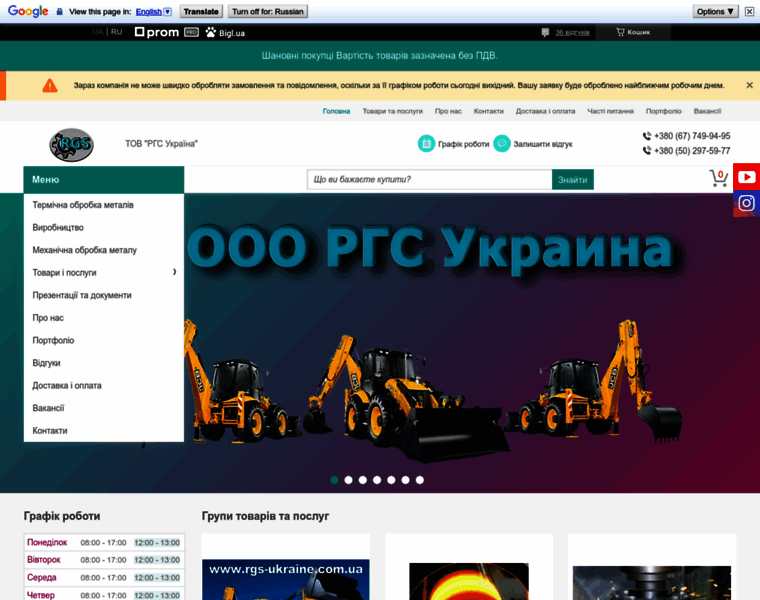The width and height of the screenshot is (760, 600).
Task: Click the Групи товарів та послуг heading
Action: tap(265, 516)
